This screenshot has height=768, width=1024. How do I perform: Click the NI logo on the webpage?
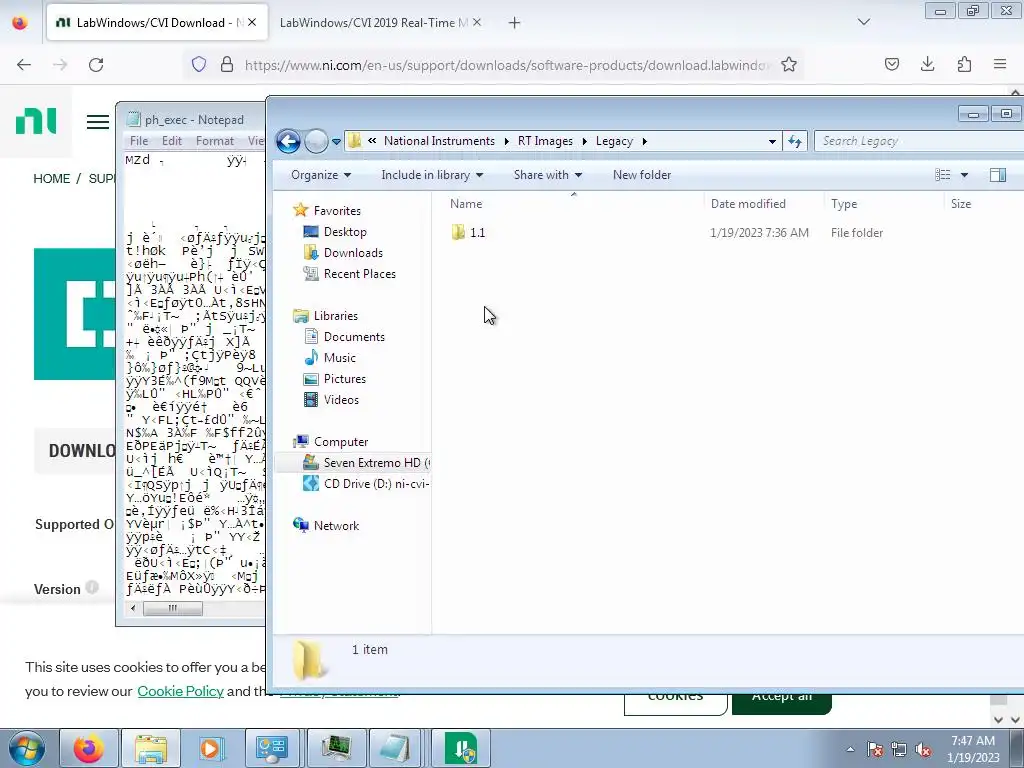[36, 121]
